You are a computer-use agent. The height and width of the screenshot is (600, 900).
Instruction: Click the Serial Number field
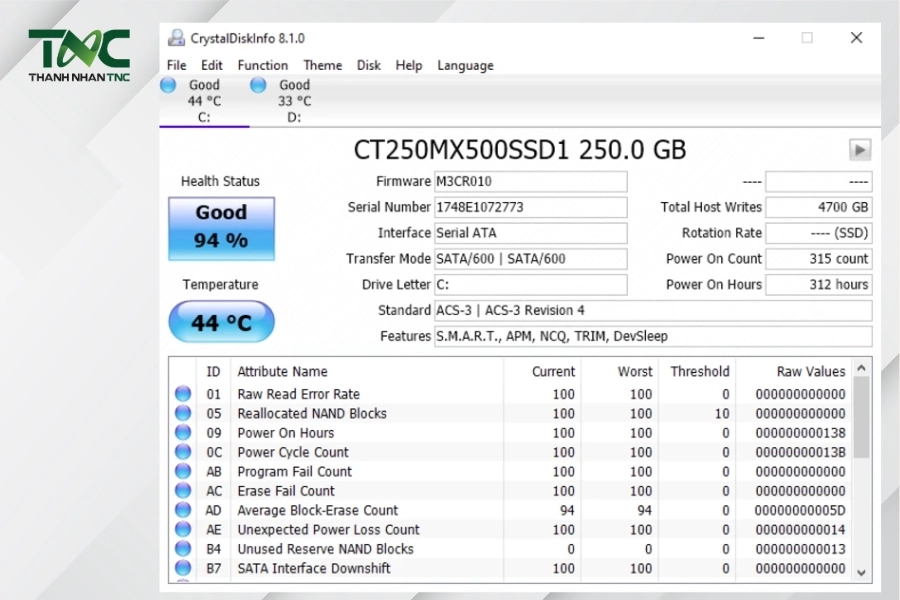click(x=530, y=207)
